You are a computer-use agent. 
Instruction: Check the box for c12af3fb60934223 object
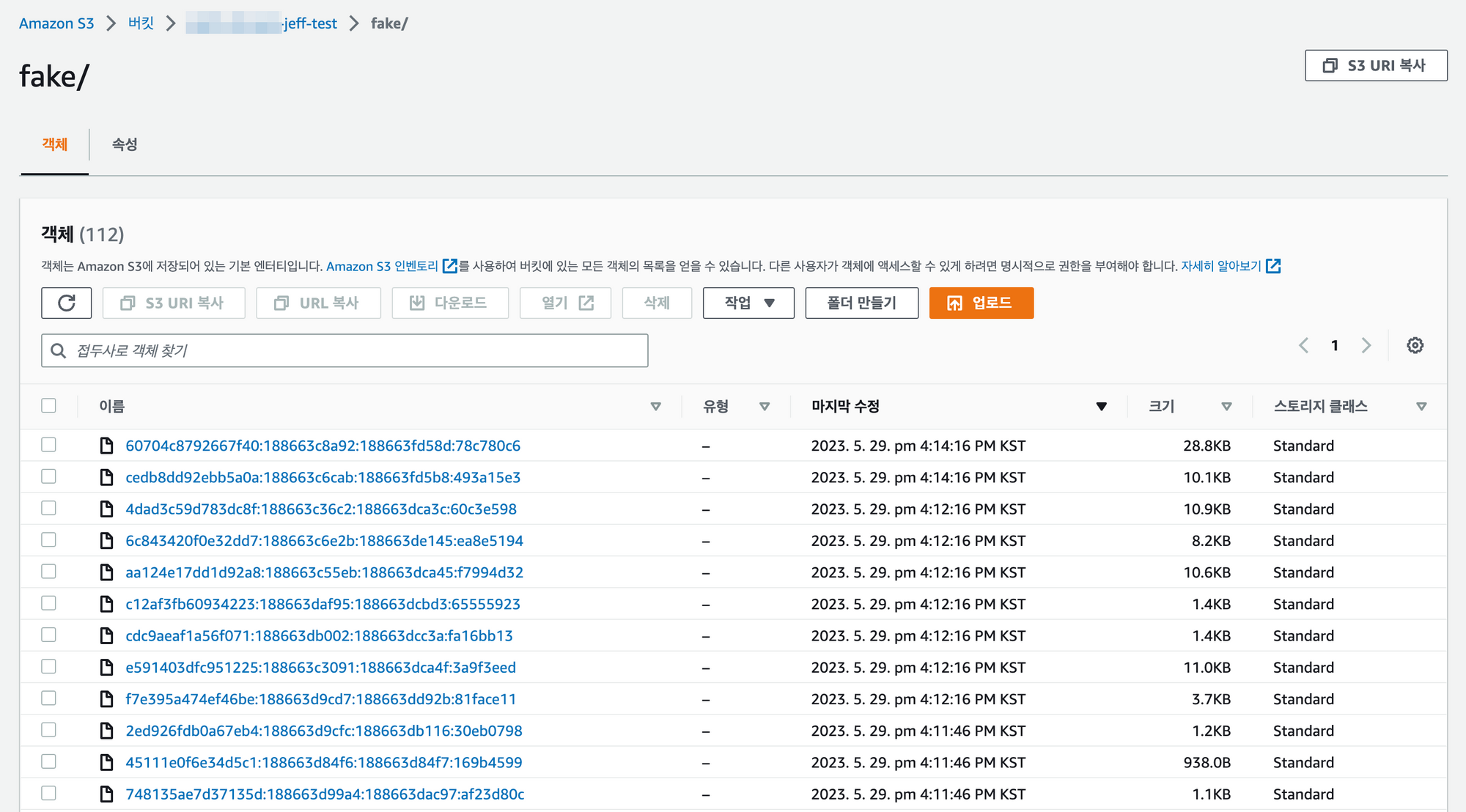click(49, 603)
